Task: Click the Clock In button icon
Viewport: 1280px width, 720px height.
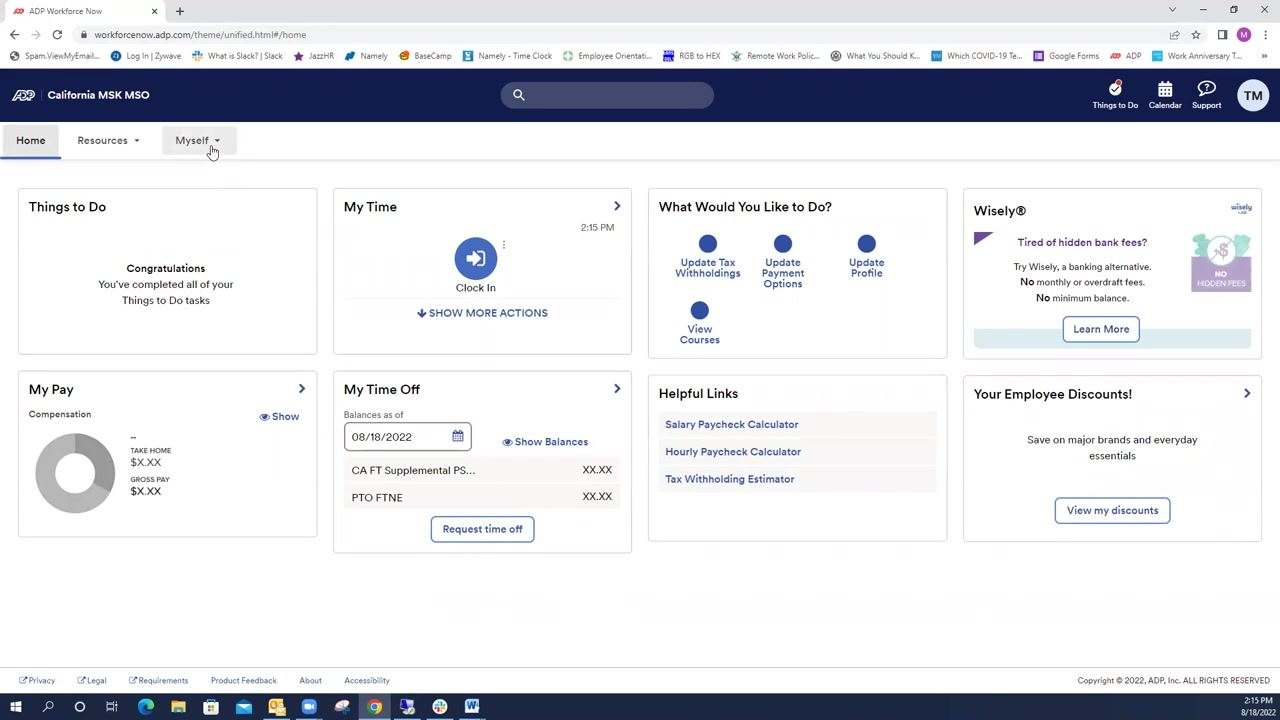Action: tap(476, 258)
